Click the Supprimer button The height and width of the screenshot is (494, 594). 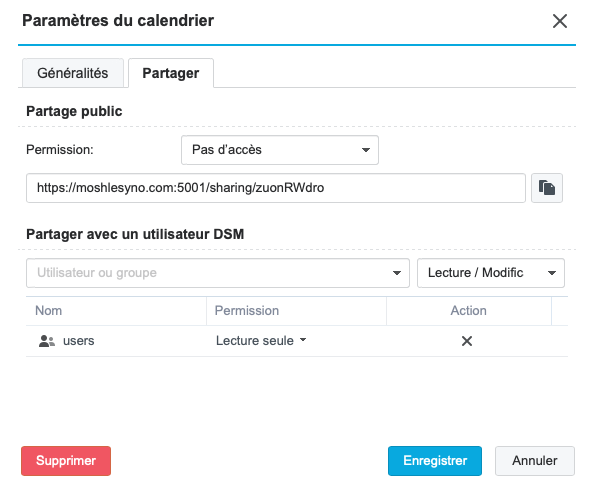pyautogui.click(x=66, y=461)
